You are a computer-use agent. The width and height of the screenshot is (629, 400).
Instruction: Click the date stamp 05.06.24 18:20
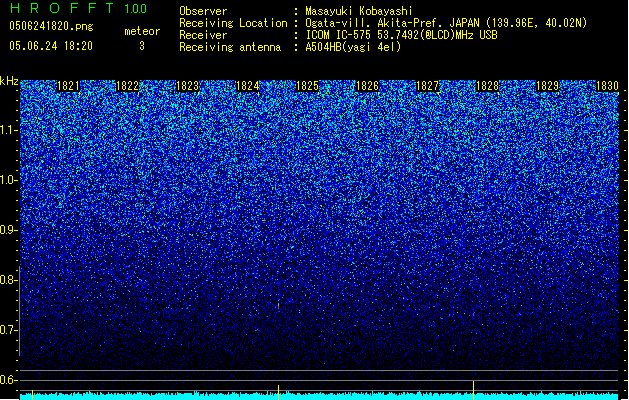(x=51, y=46)
